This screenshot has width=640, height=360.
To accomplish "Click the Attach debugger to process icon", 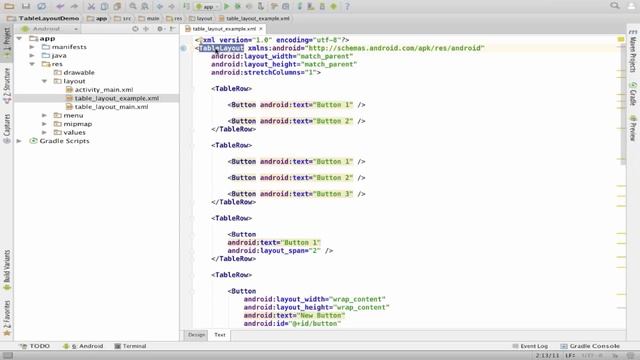I will coord(261,6).
